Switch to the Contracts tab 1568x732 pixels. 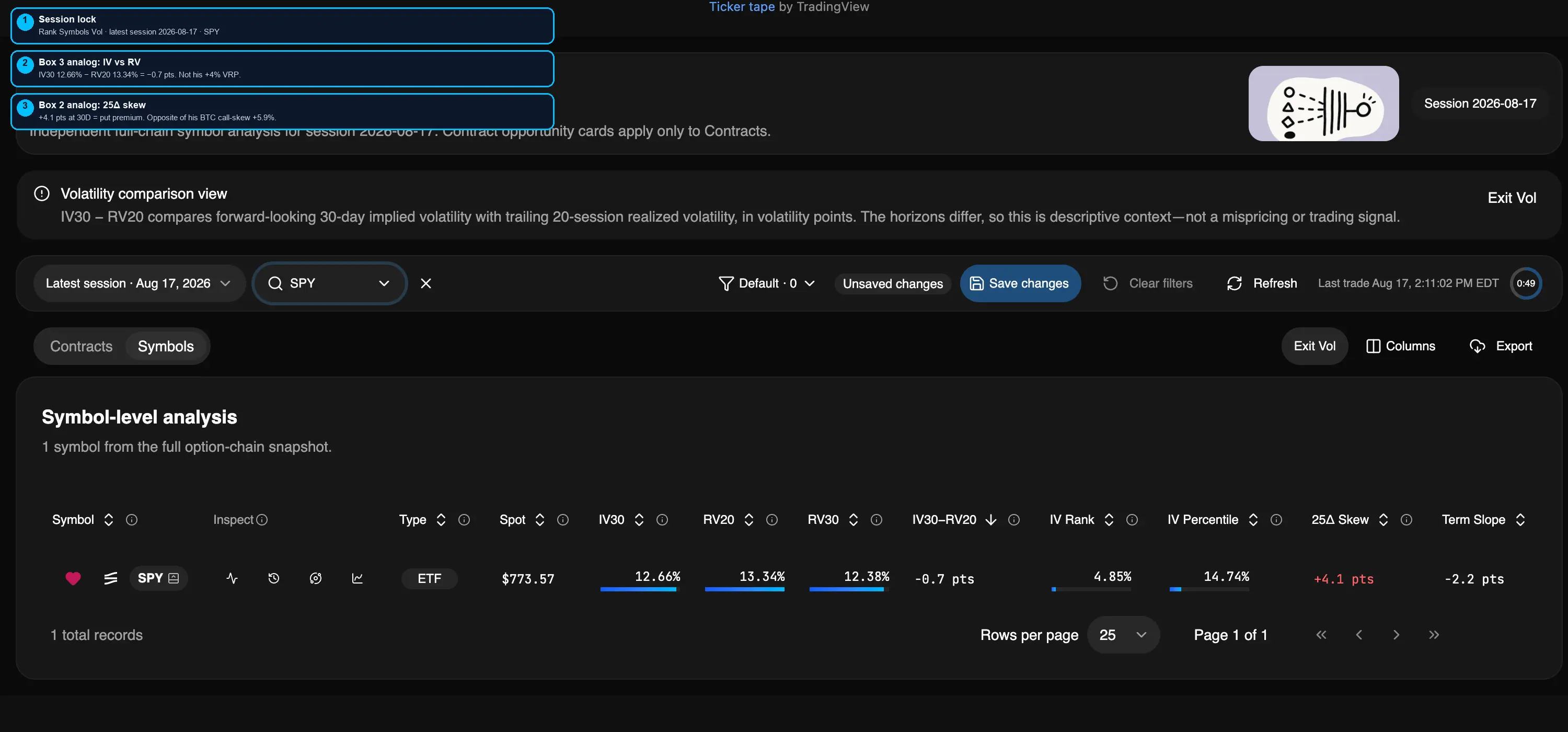[81, 346]
